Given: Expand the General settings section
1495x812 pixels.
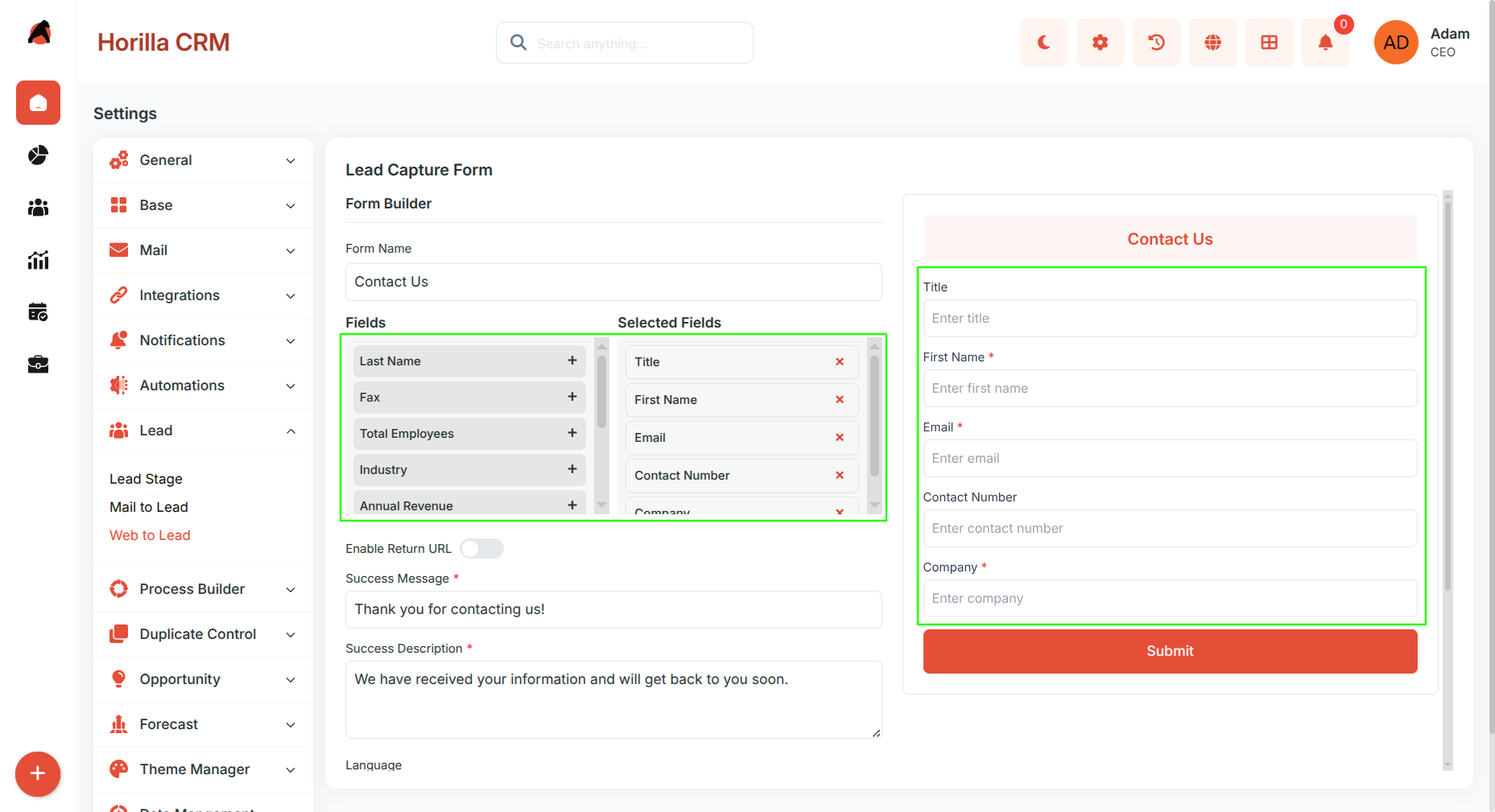Looking at the screenshot, I should coord(203,160).
